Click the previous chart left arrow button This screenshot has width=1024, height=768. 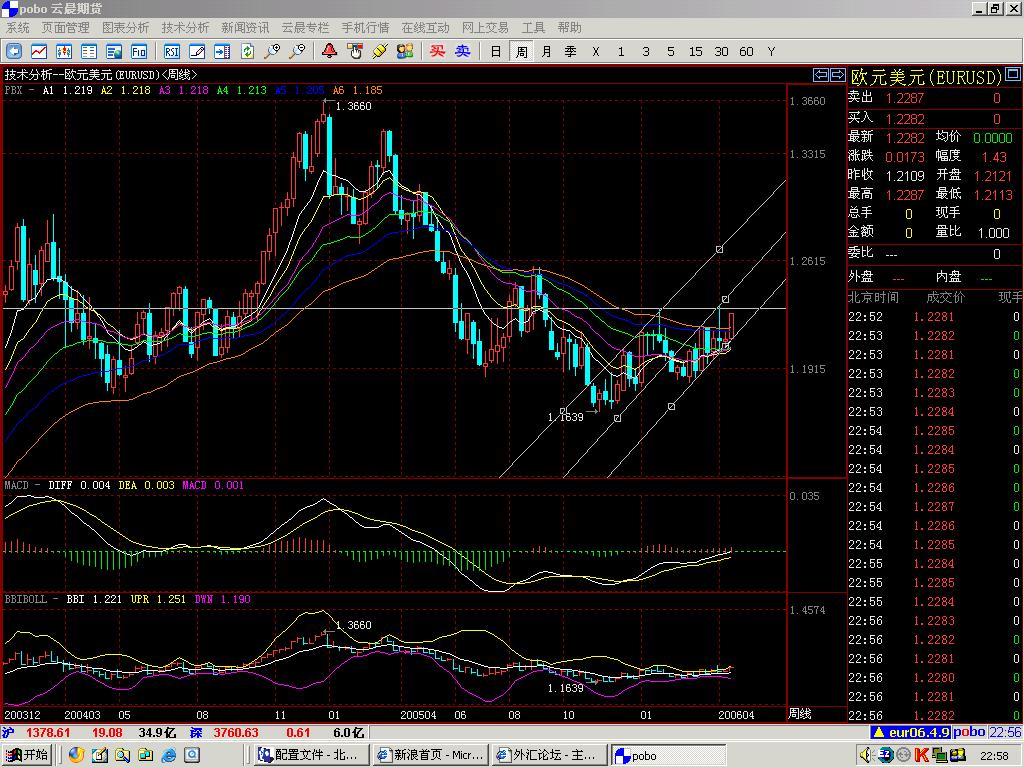tap(821, 74)
